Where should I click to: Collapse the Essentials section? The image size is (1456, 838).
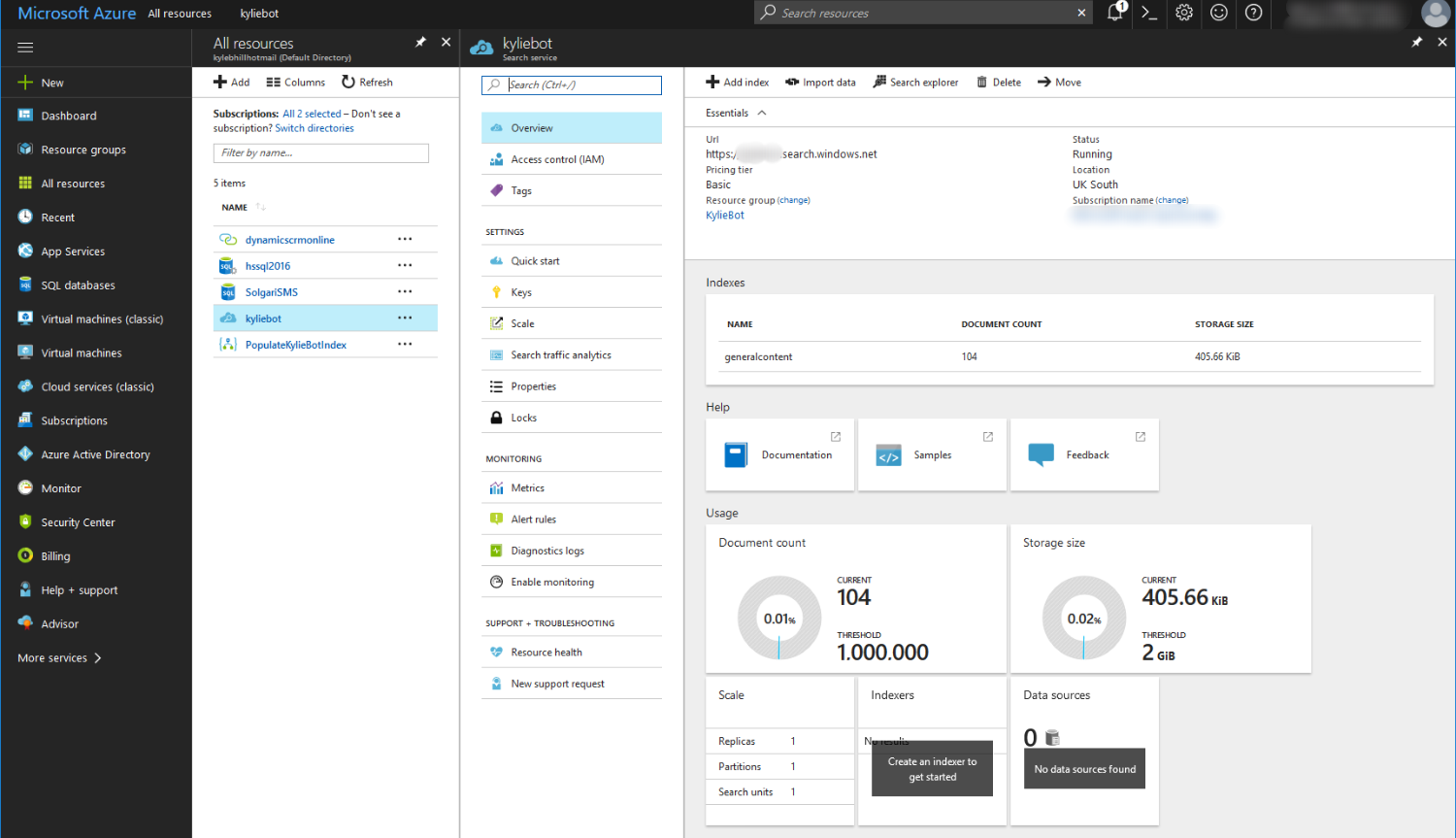[762, 113]
